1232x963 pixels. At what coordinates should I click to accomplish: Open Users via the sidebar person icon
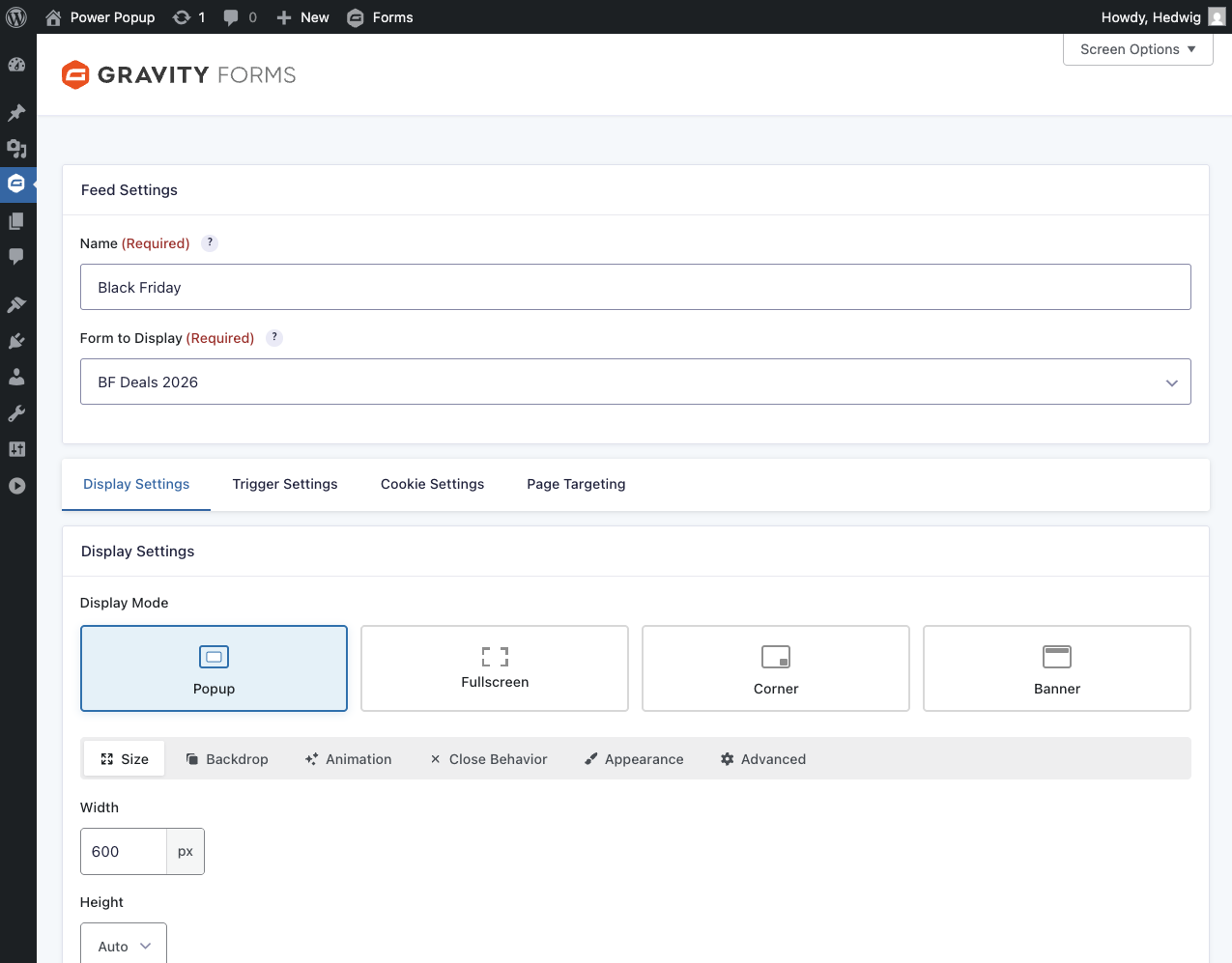point(16,377)
